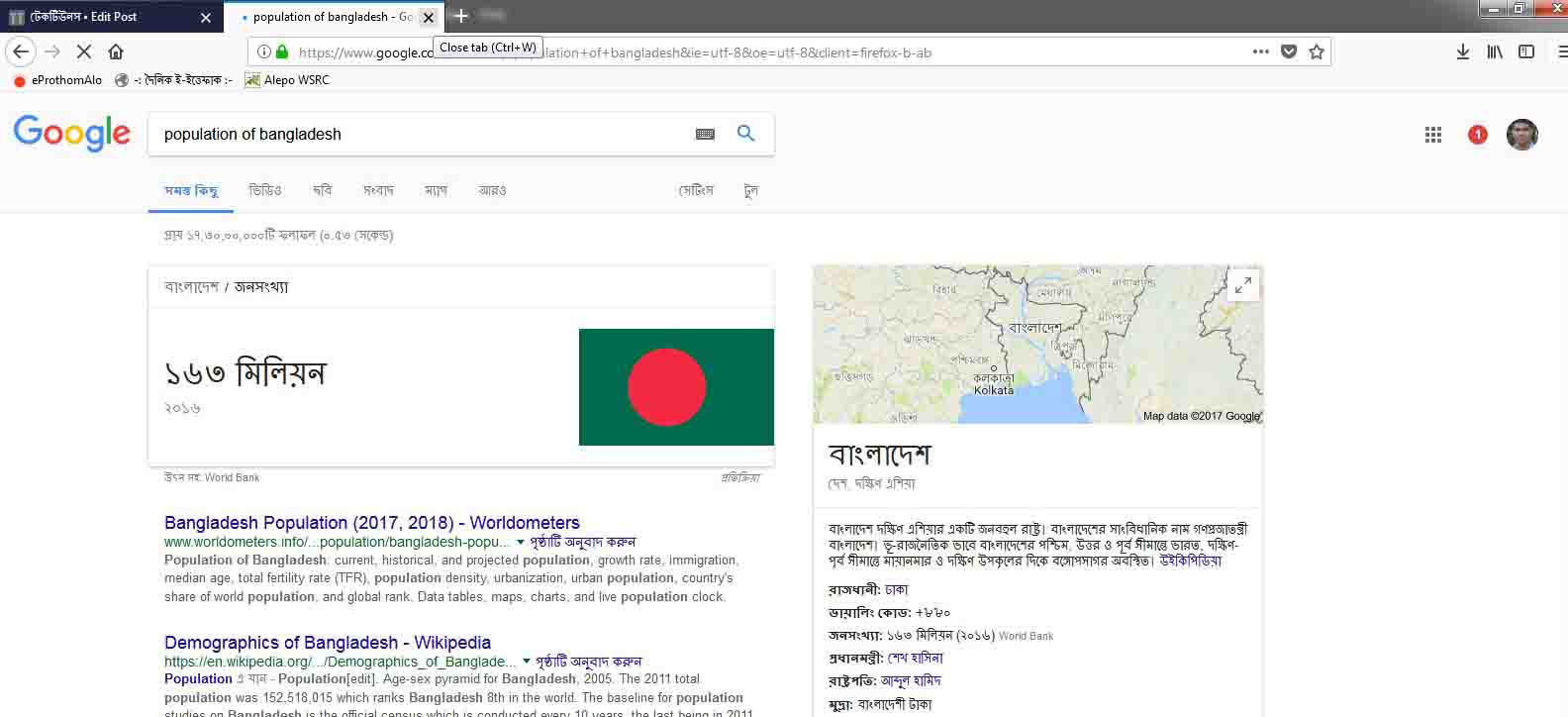Switch to the ভিডিও results tab
The image size is (1568, 717).
coord(265,190)
